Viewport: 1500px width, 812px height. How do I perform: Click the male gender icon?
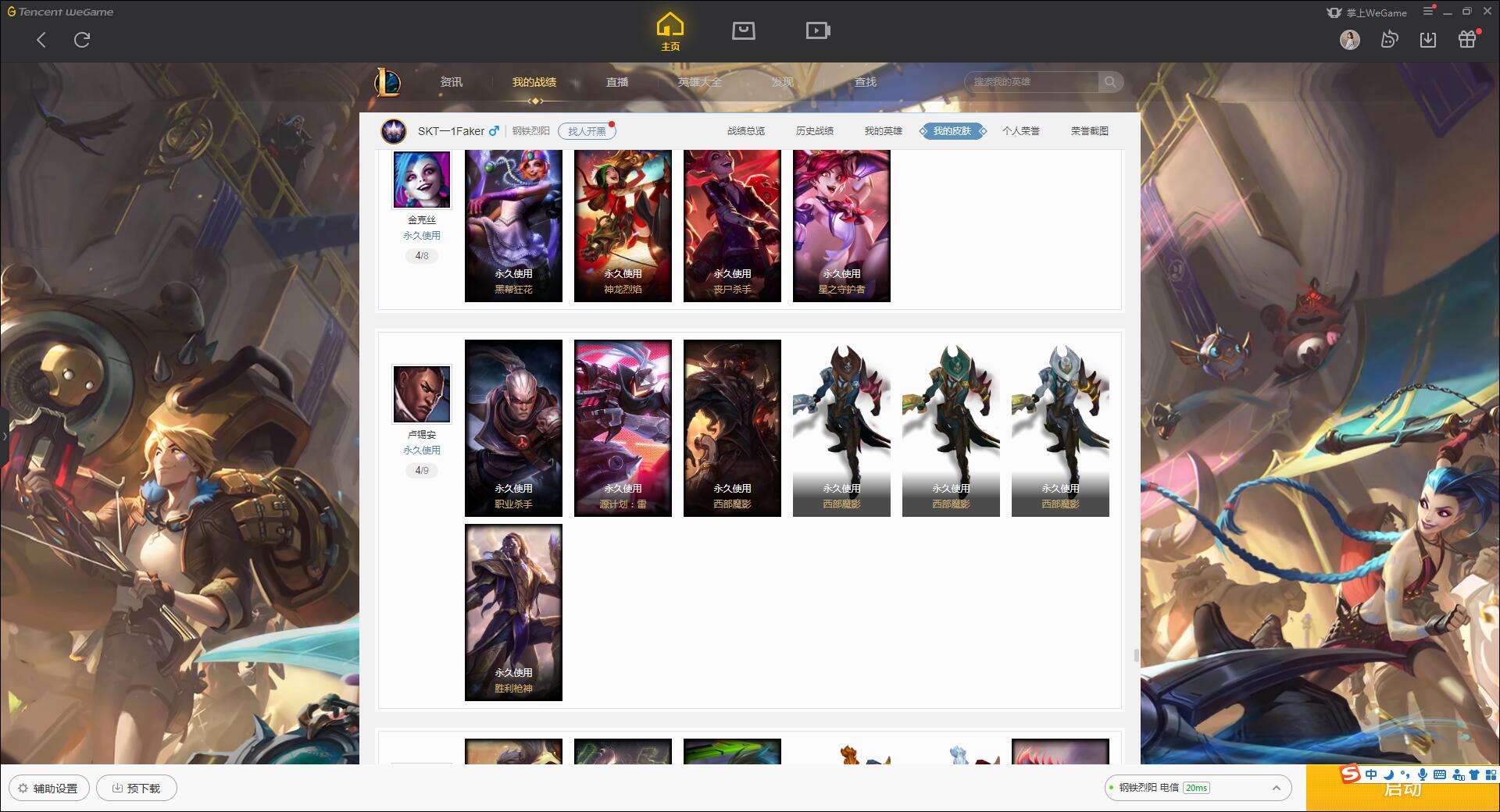tap(494, 131)
